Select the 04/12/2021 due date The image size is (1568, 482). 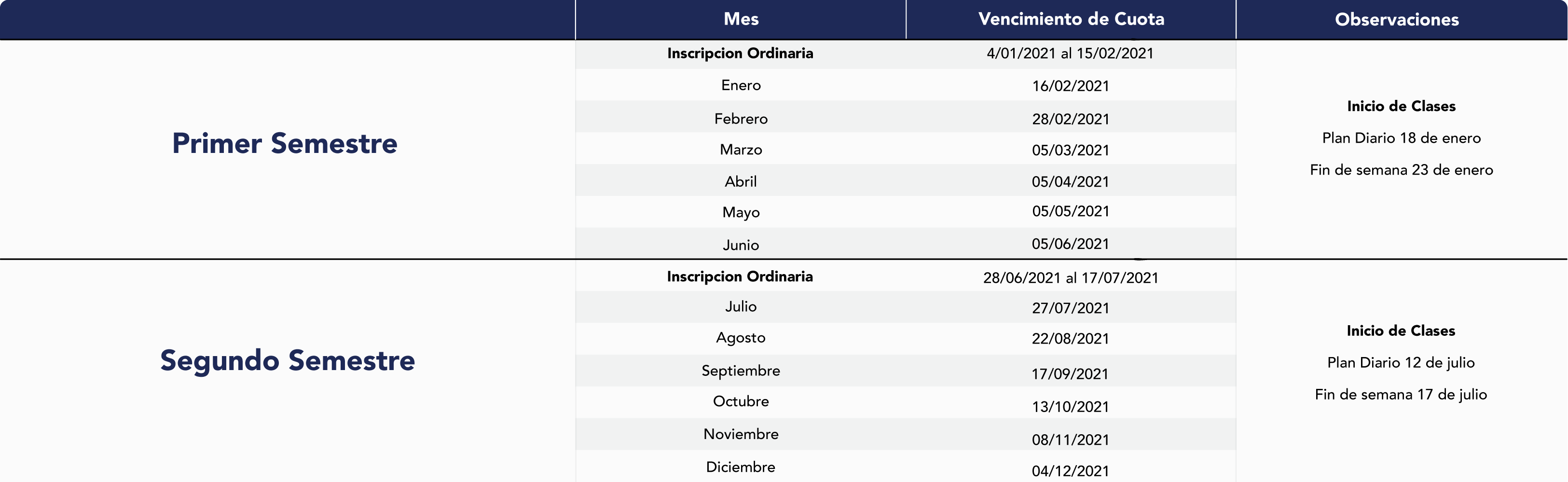(1071, 471)
